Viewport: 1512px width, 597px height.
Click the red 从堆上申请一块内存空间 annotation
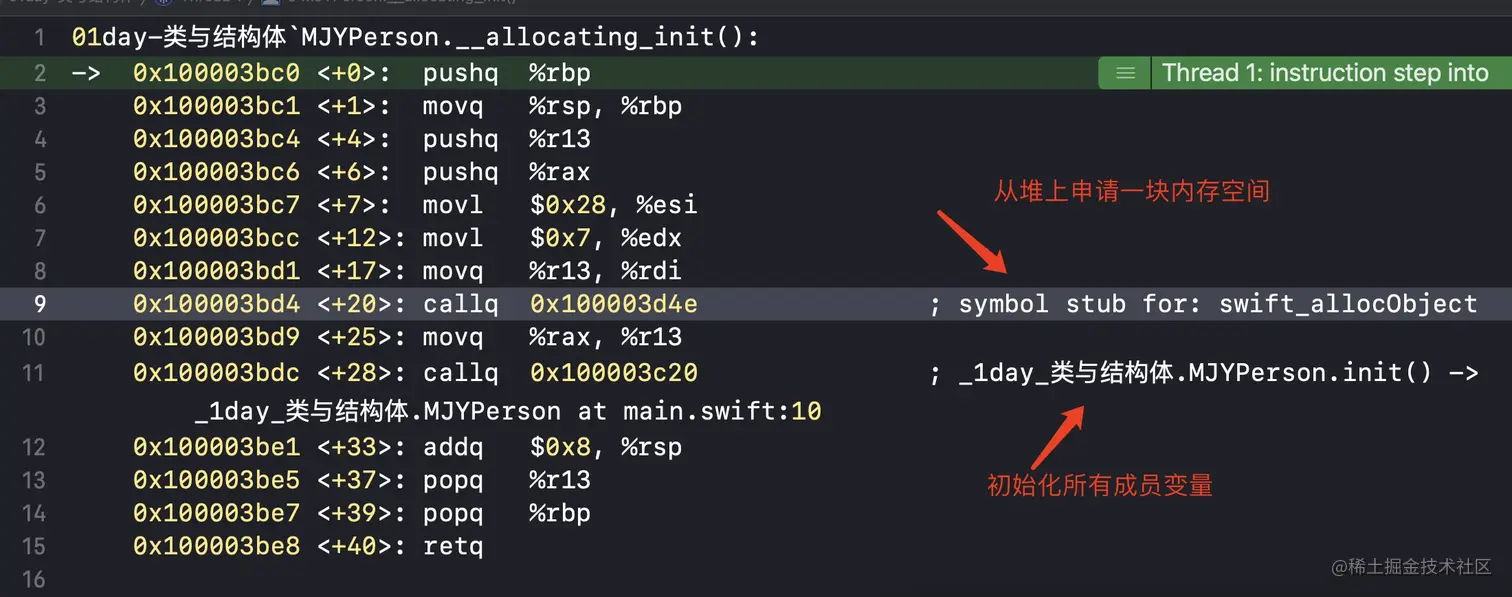click(x=1131, y=191)
